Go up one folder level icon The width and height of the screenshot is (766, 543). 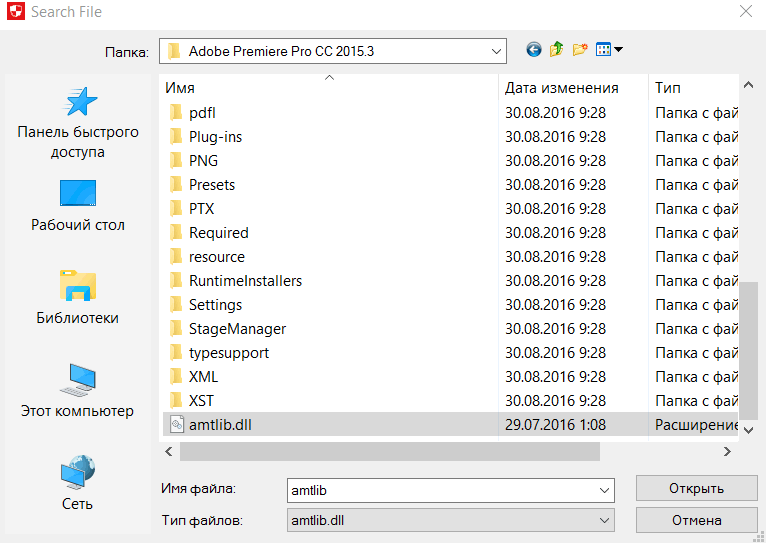pyautogui.click(x=556, y=49)
